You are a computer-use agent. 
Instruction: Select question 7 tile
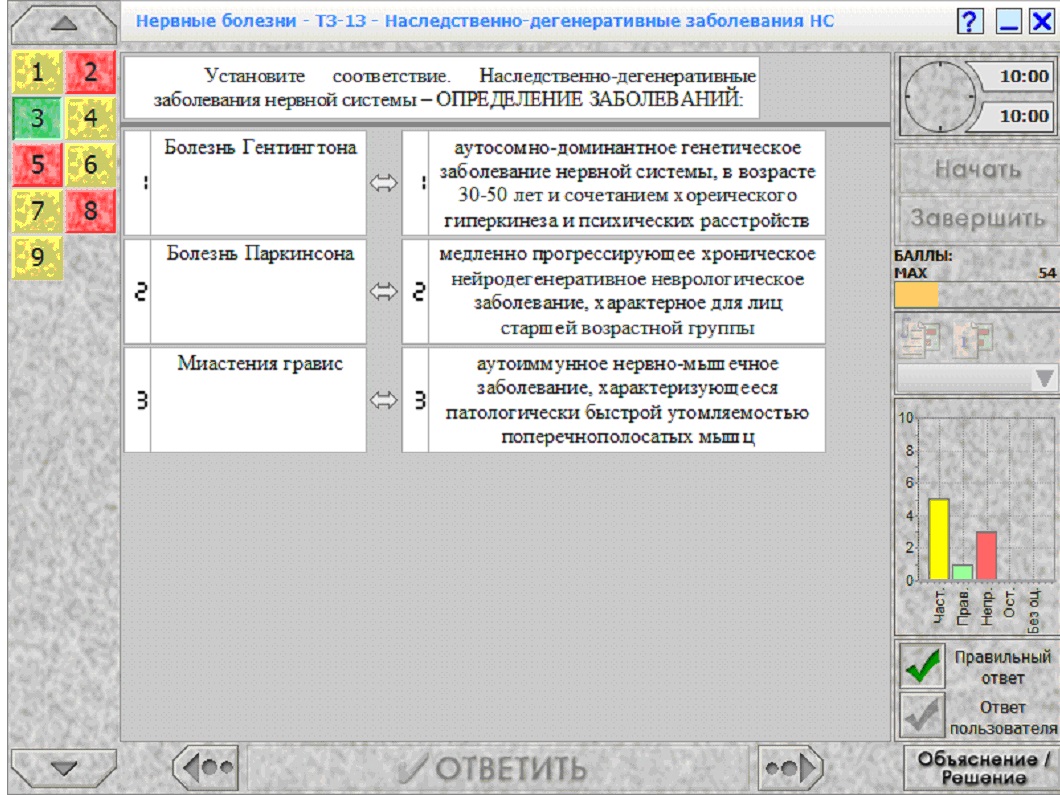click(x=37, y=211)
